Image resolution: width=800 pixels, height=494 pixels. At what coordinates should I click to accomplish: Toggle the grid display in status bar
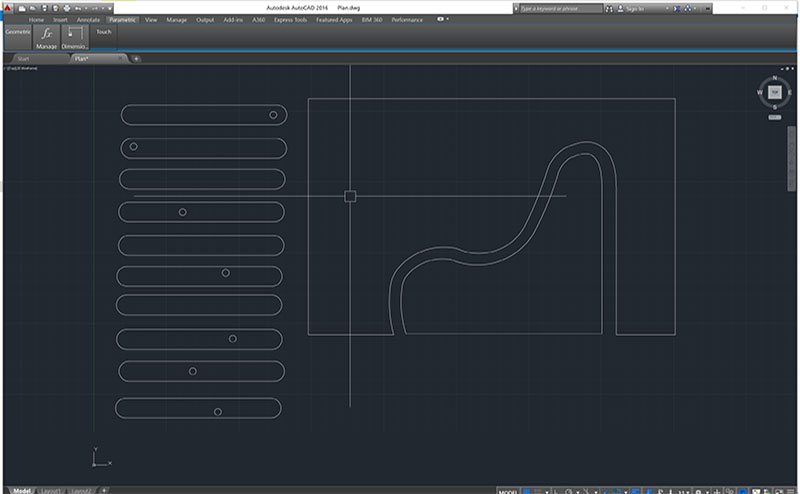(x=526, y=491)
